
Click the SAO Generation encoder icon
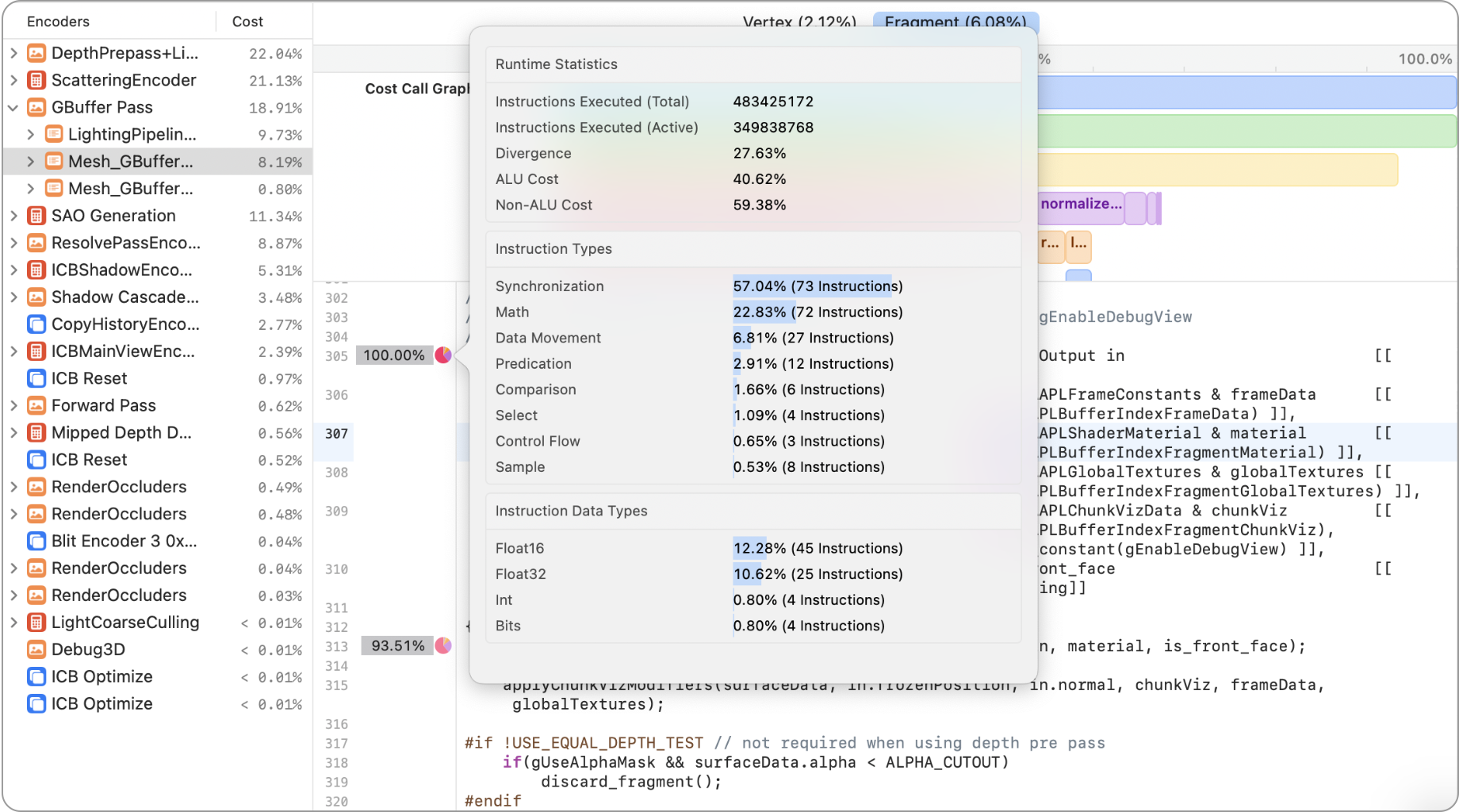point(36,216)
